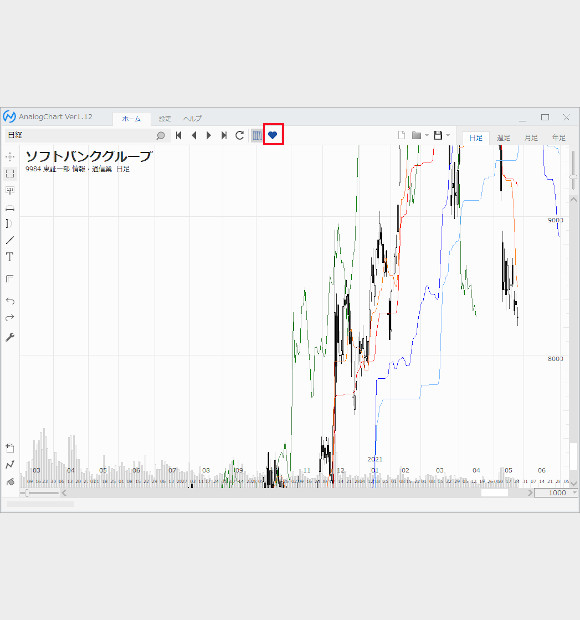Toggle the grid columns display button
The width and height of the screenshot is (580, 620).
257,135
